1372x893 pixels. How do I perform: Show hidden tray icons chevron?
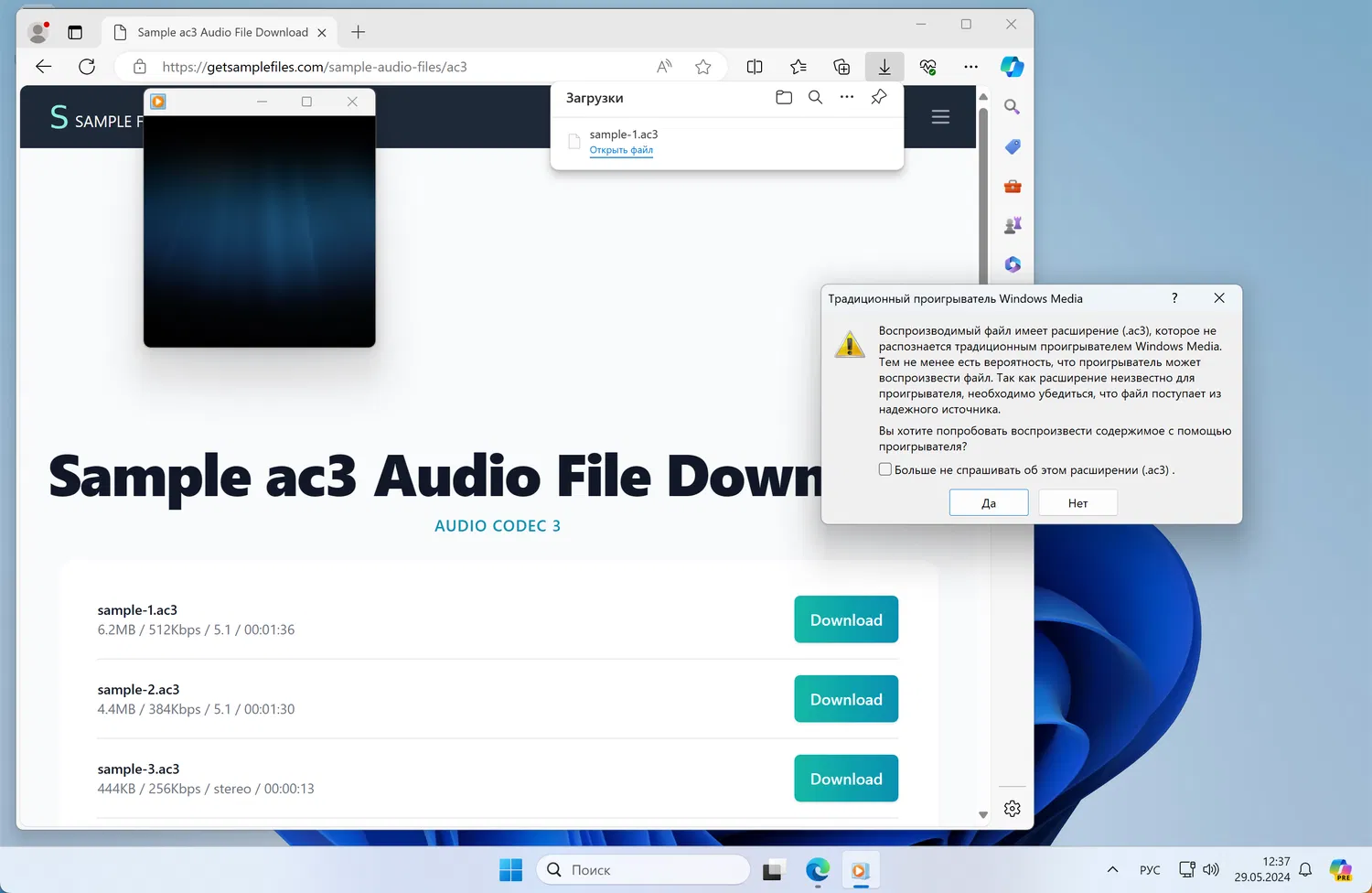click(x=1112, y=869)
